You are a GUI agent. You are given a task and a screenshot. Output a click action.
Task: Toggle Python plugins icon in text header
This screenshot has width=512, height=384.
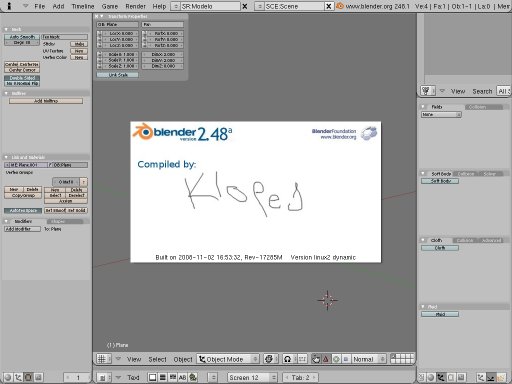pyautogui.click(x=193, y=377)
